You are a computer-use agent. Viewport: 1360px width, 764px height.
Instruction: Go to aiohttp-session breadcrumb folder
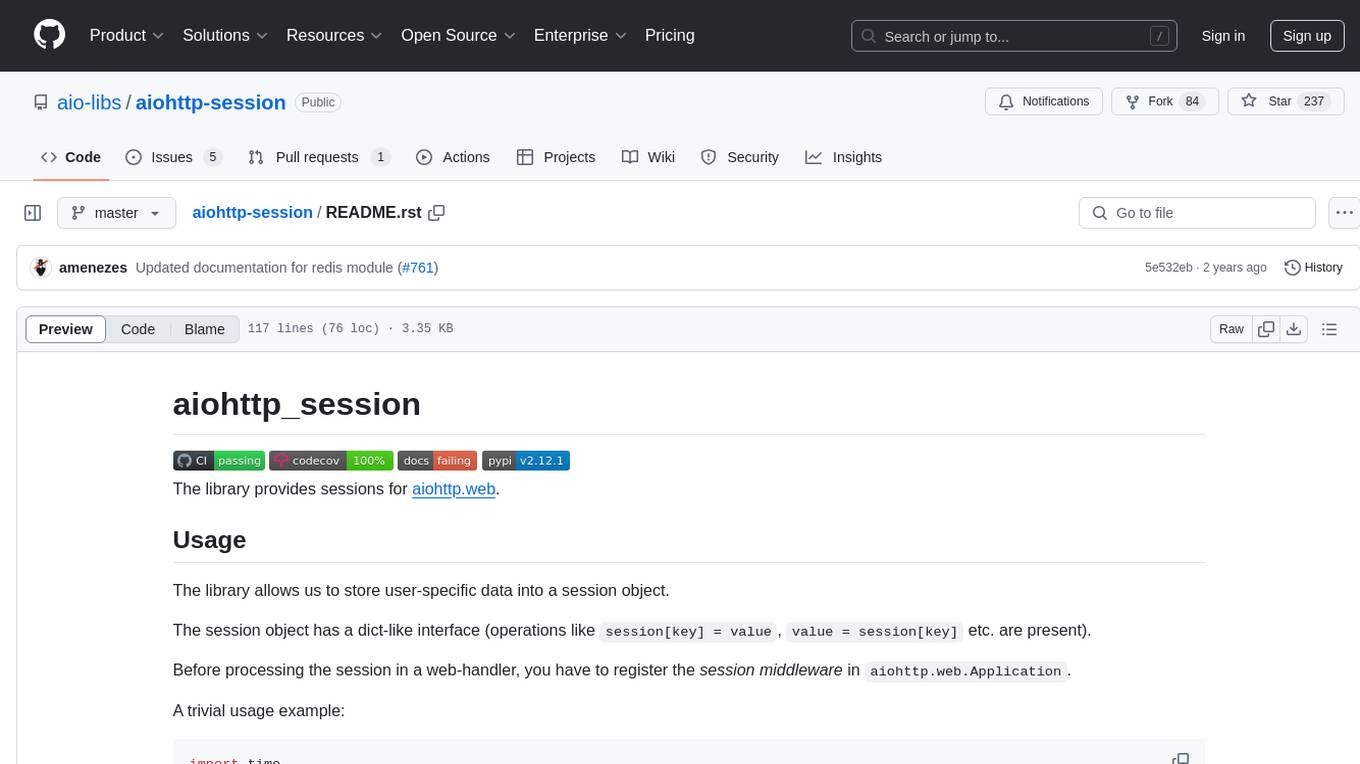(x=252, y=213)
